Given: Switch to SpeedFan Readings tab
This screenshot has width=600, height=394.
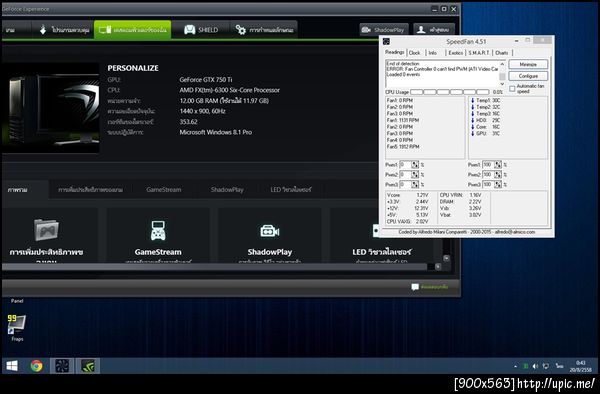Looking at the screenshot, I should [395, 52].
